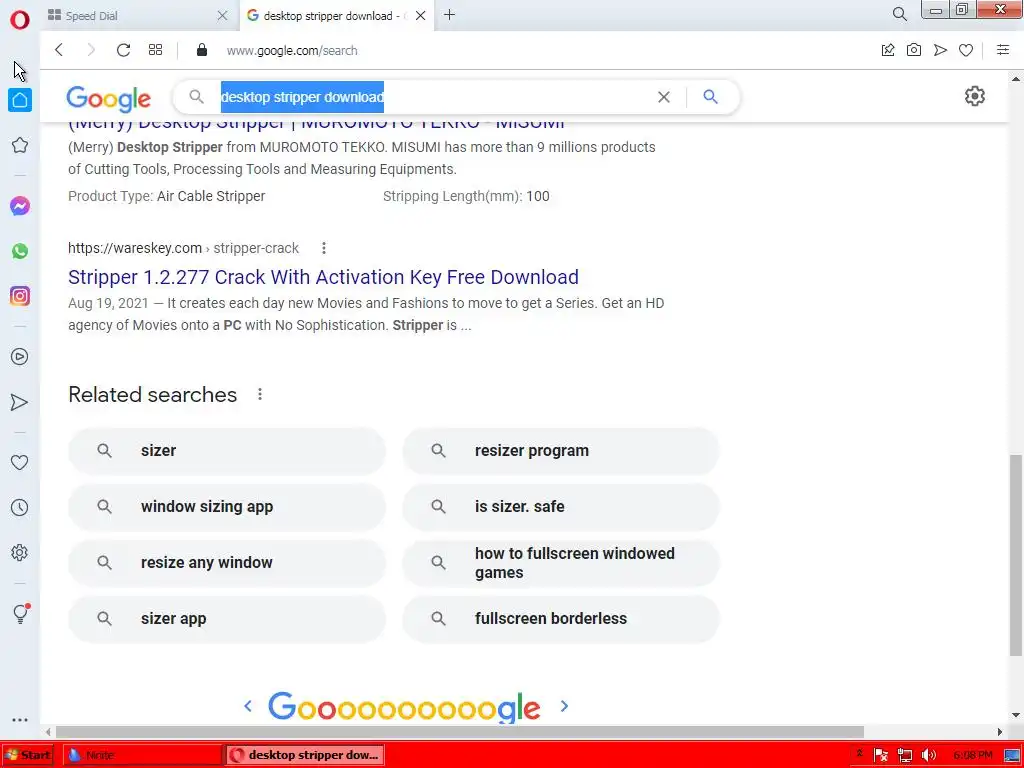The width and height of the screenshot is (1024, 768).
Task: Expand hidden system tray icons arrow
Action: pyautogui.click(x=859, y=754)
